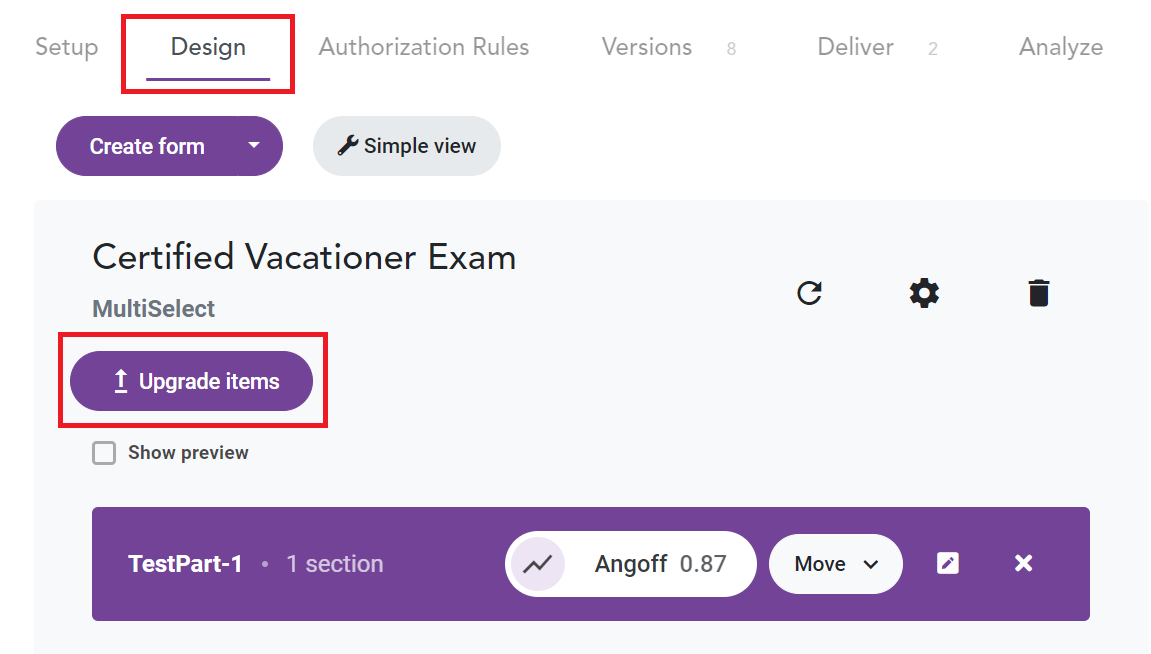Screen dimensions: 1151x654
Task: Click the upload arrow icon on Upgrade items
Action: (x=121, y=381)
